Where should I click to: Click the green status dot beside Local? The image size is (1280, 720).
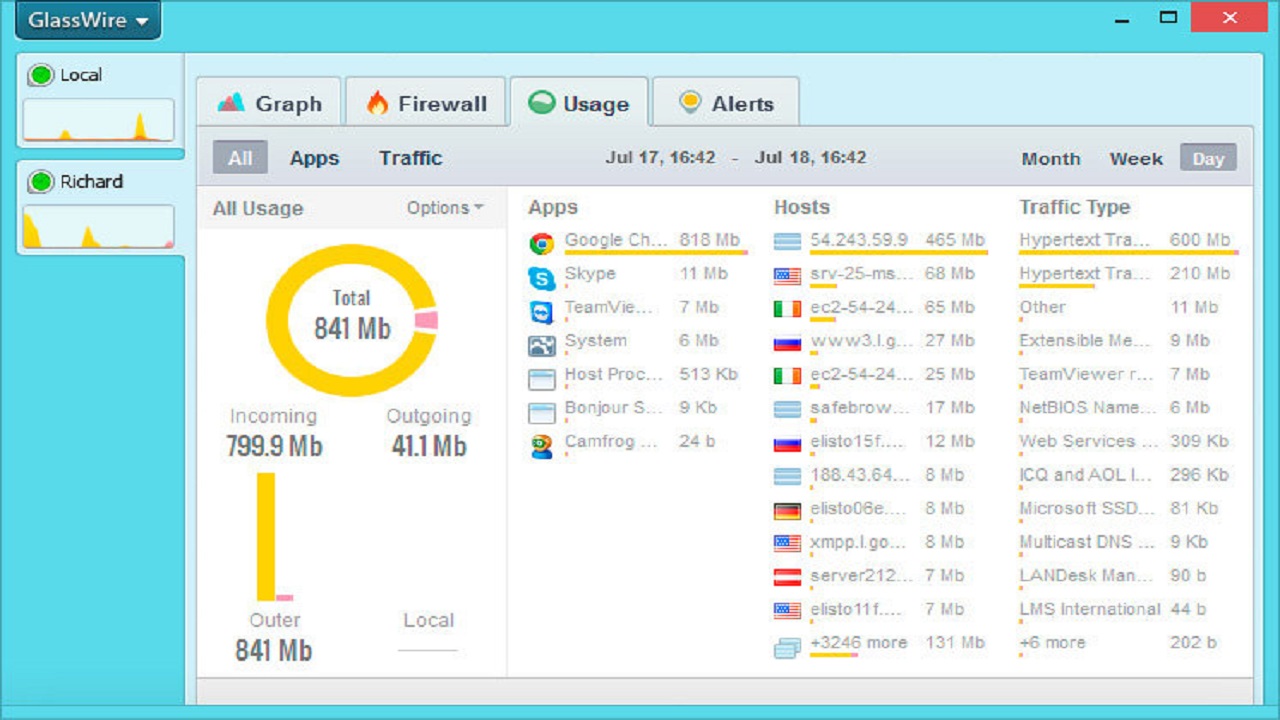pyautogui.click(x=41, y=75)
